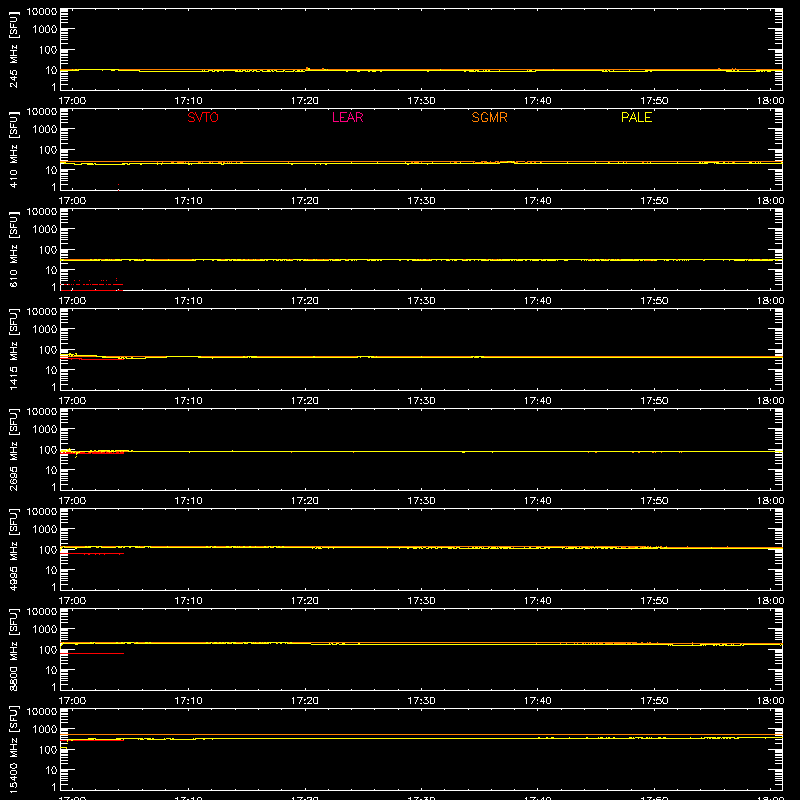Viewport: 800px width, 800px height.
Task: Select the 610 MHz [SFU] axis title
Action: [x=14, y=250]
